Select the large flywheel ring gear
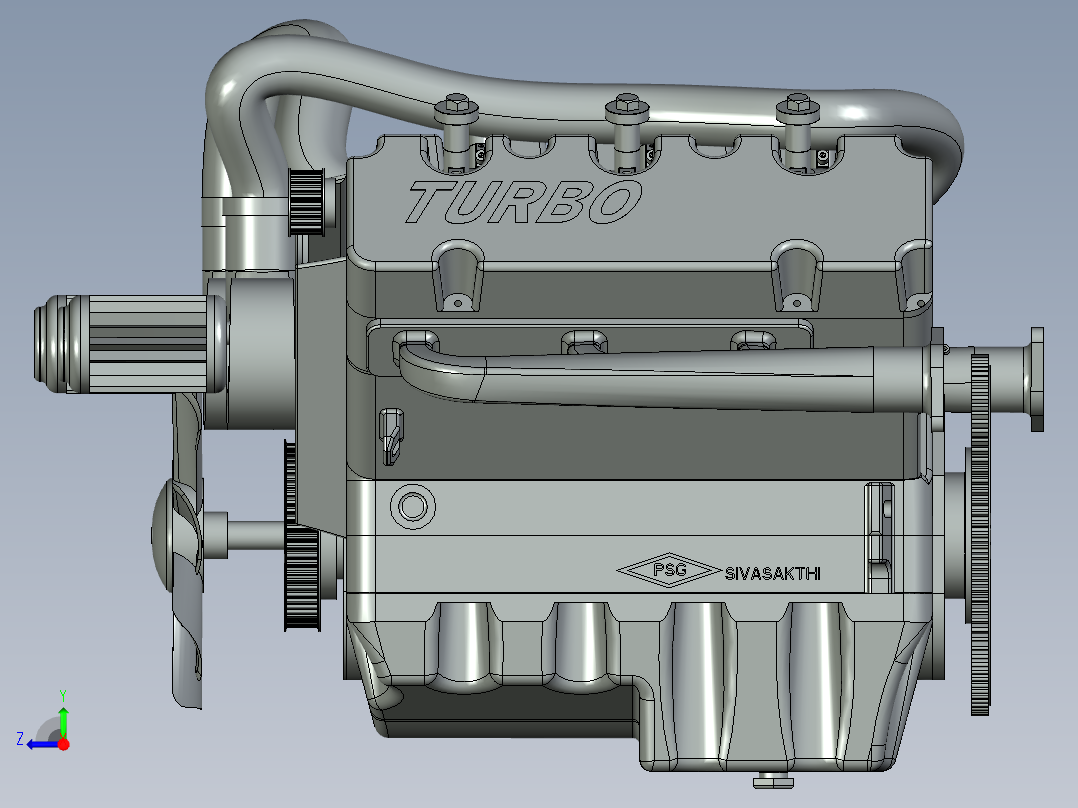The width and height of the screenshot is (1078, 808). click(980, 534)
